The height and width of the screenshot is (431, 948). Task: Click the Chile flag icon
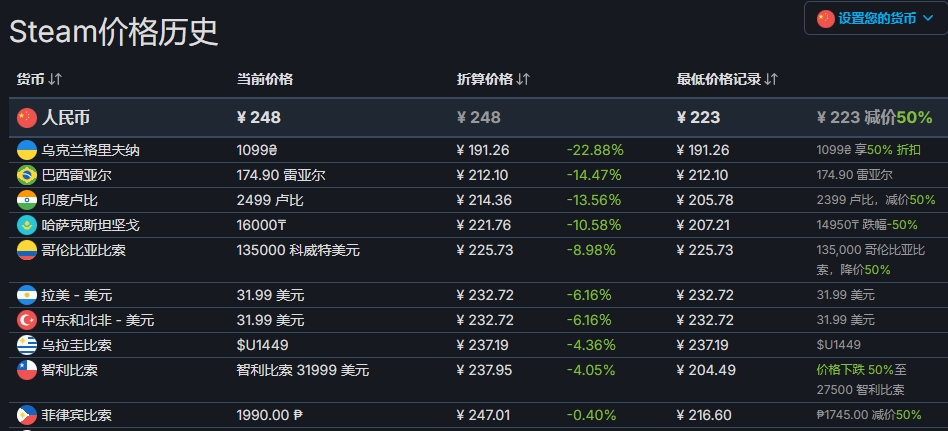27,370
